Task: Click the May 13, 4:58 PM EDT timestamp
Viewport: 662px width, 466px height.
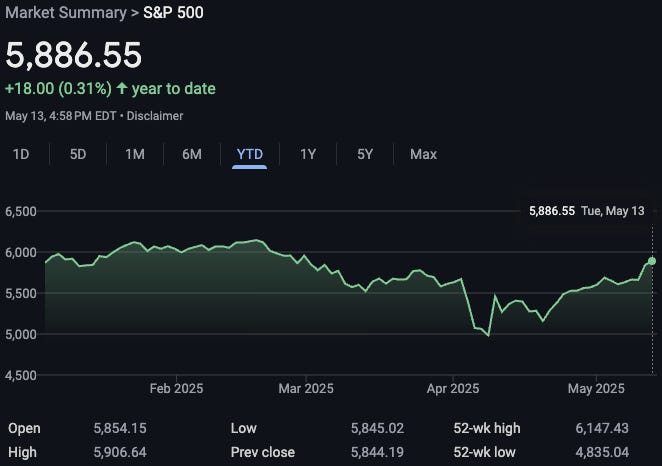Action: coord(61,116)
